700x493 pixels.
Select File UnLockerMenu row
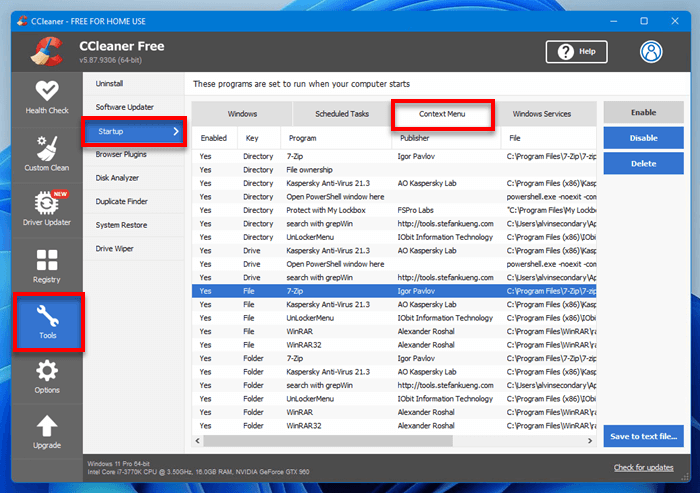(x=394, y=318)
